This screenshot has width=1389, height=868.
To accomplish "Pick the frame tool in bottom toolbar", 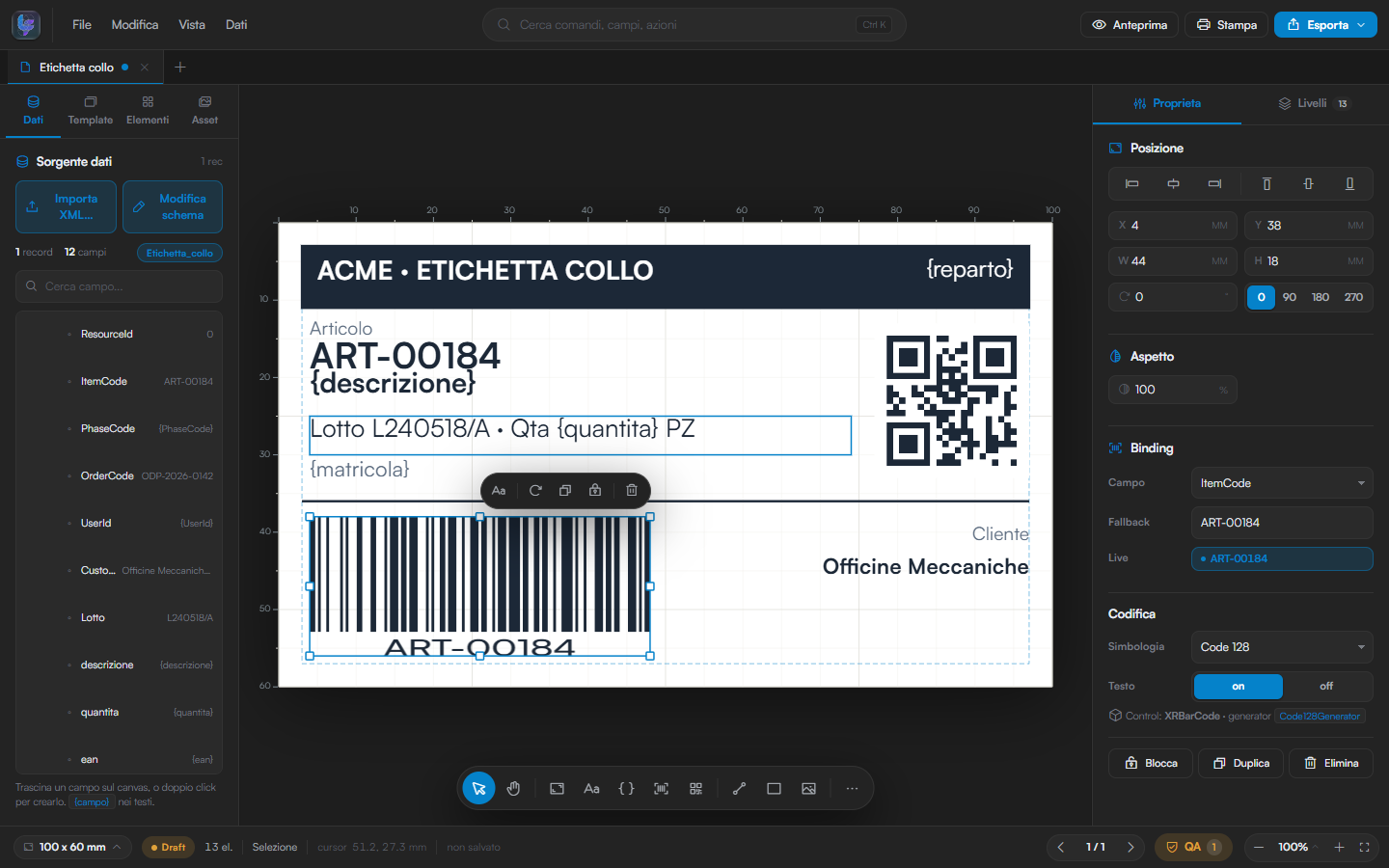I will coord(557,788).
